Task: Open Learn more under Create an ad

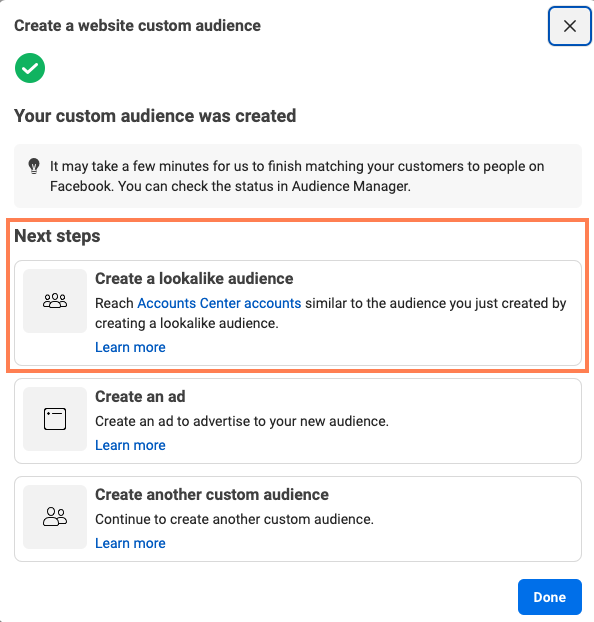Action: (x=130, y=445)
